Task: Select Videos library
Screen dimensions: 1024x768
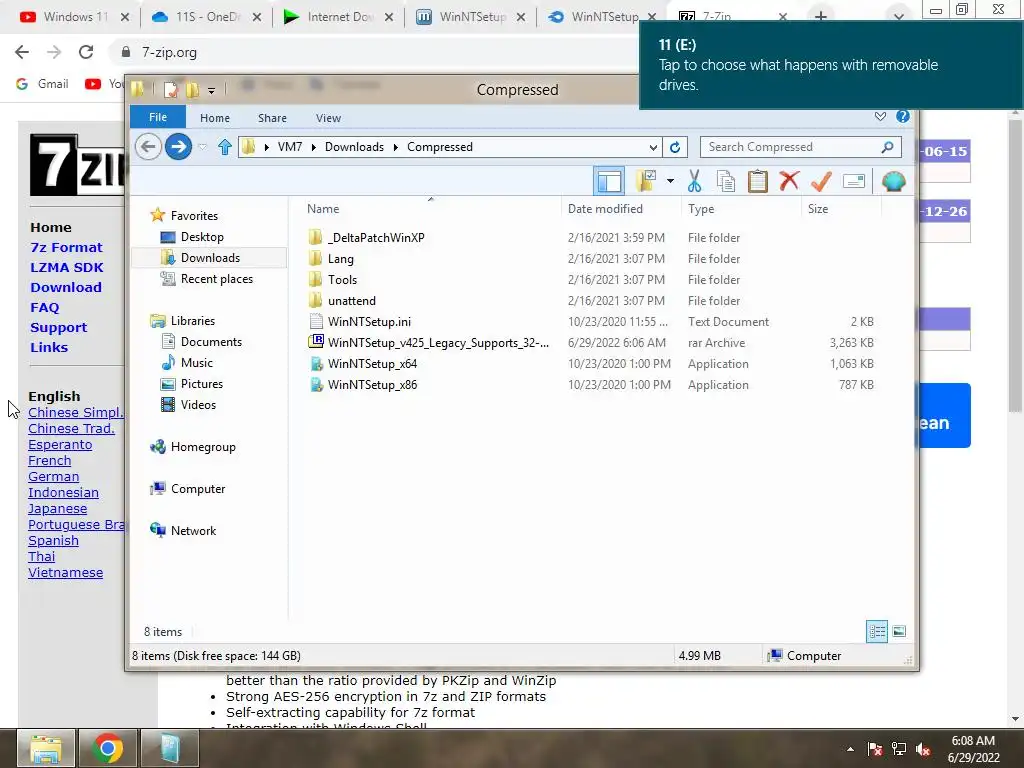Action: (x=198, y=404)
